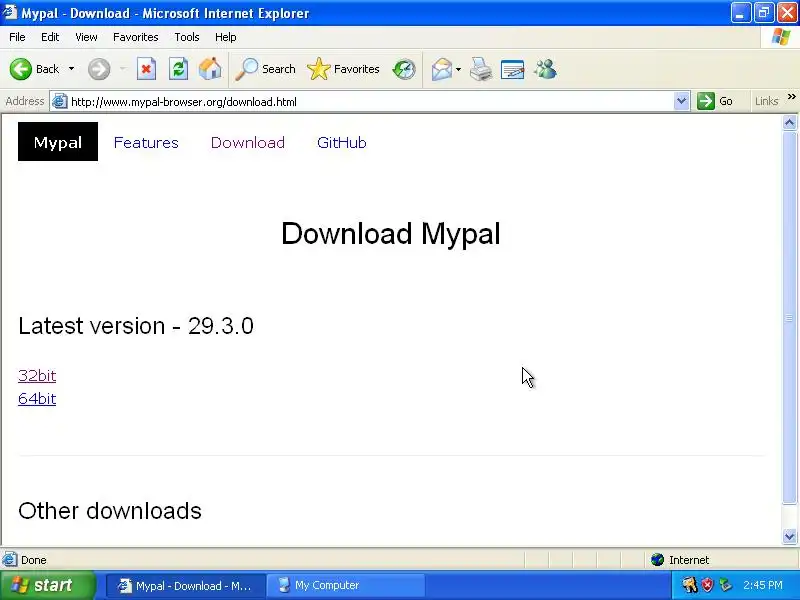Open the Search pane magnifier button
This screenshot has height=600, width=800.
pyautogui.click(x=265, y=69)
